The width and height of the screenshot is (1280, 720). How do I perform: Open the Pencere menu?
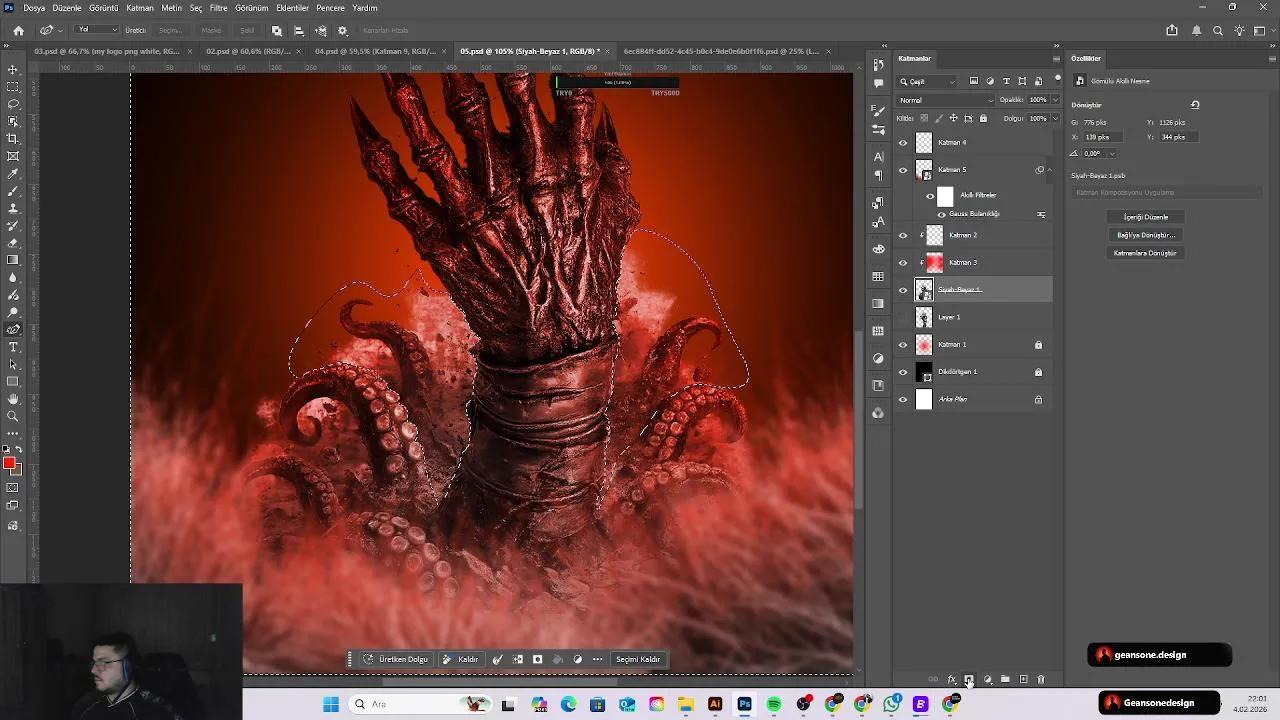click(x=331, y=8)
